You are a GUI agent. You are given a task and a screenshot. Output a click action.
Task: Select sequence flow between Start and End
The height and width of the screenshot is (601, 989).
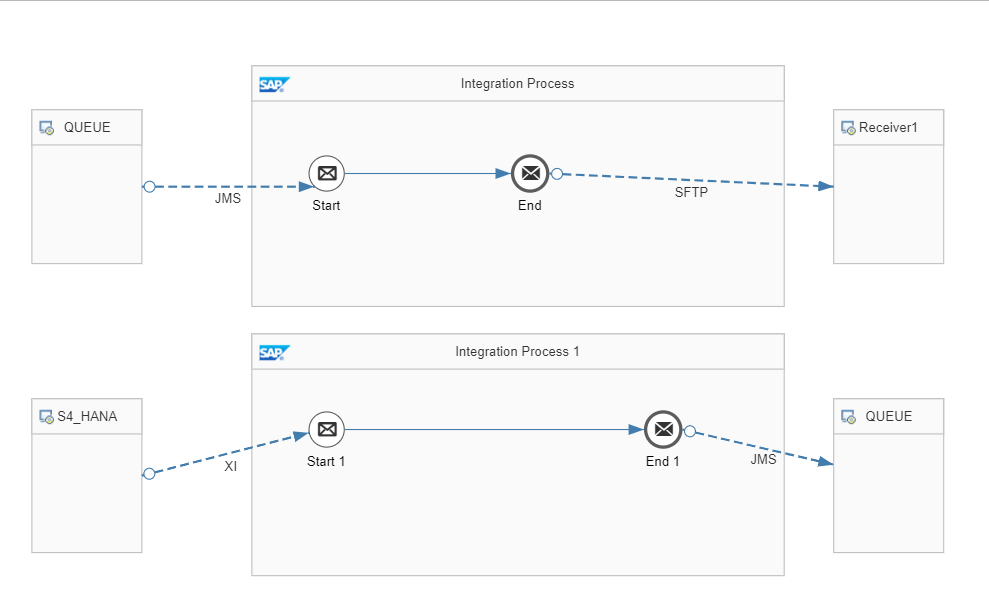pos(427,173)
